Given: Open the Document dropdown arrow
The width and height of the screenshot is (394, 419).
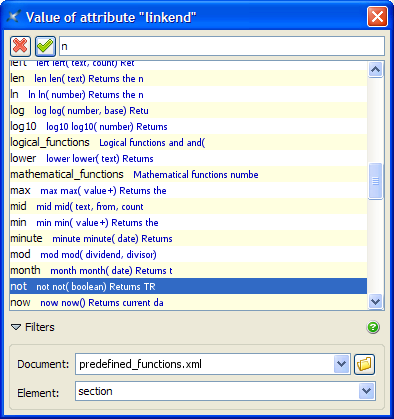Looking at the screenshot, I should coord(341,364).
